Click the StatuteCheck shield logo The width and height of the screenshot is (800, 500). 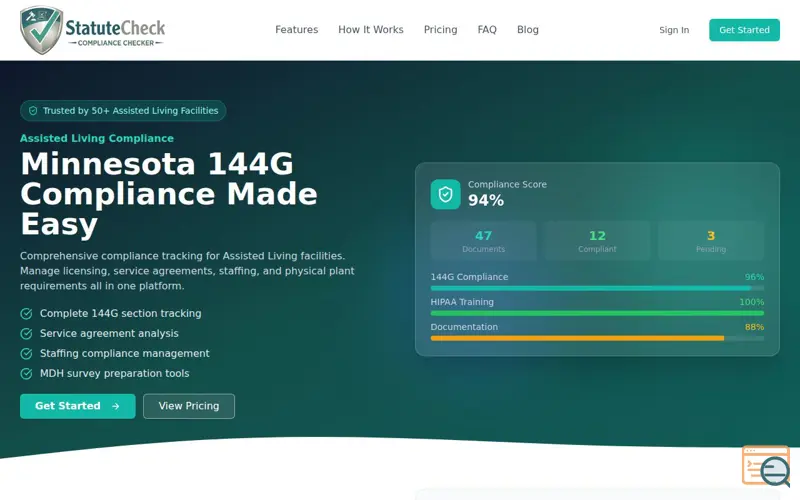(x=41, y=30)
